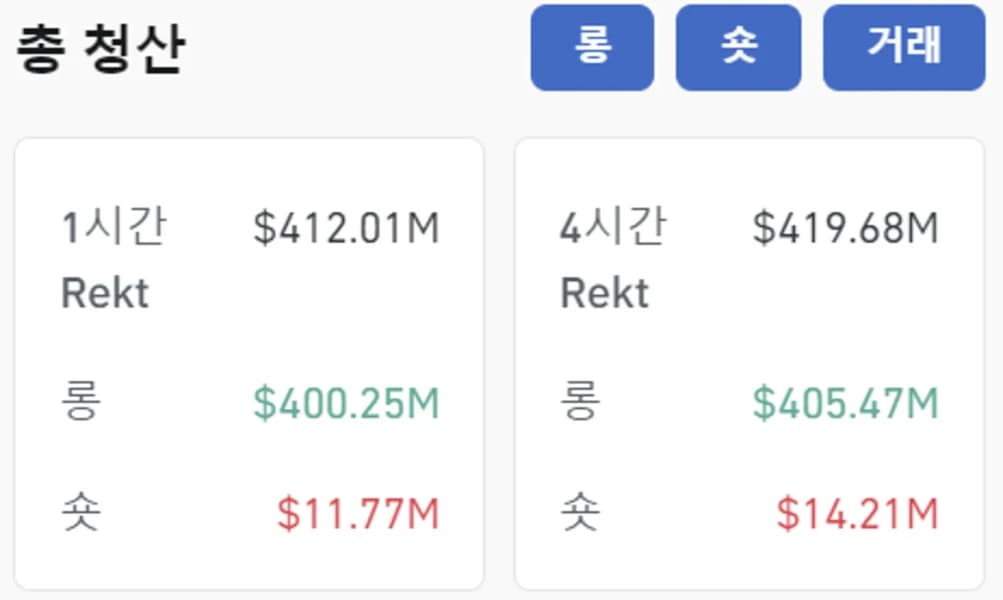Select the green $400.25M long value
Viewport: 1003px width, 600px height.
click(x=346, y=403)
